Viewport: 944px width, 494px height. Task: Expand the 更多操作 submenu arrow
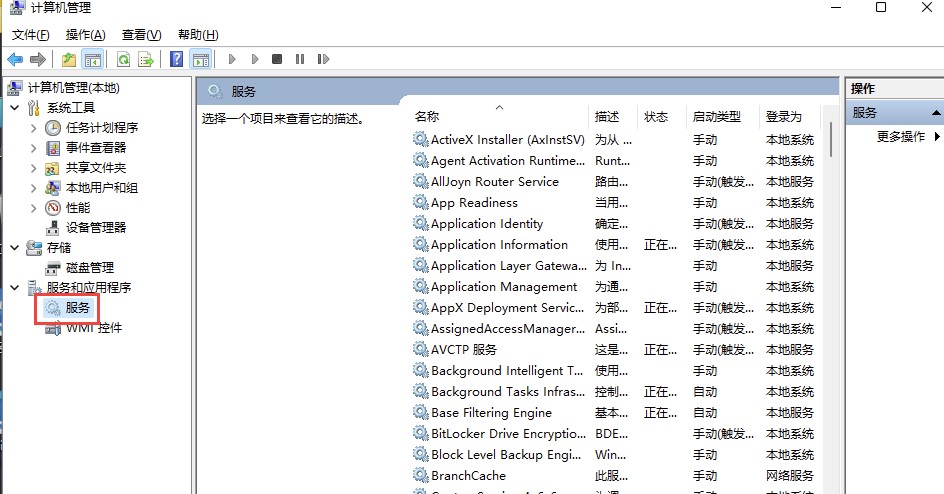937,137
